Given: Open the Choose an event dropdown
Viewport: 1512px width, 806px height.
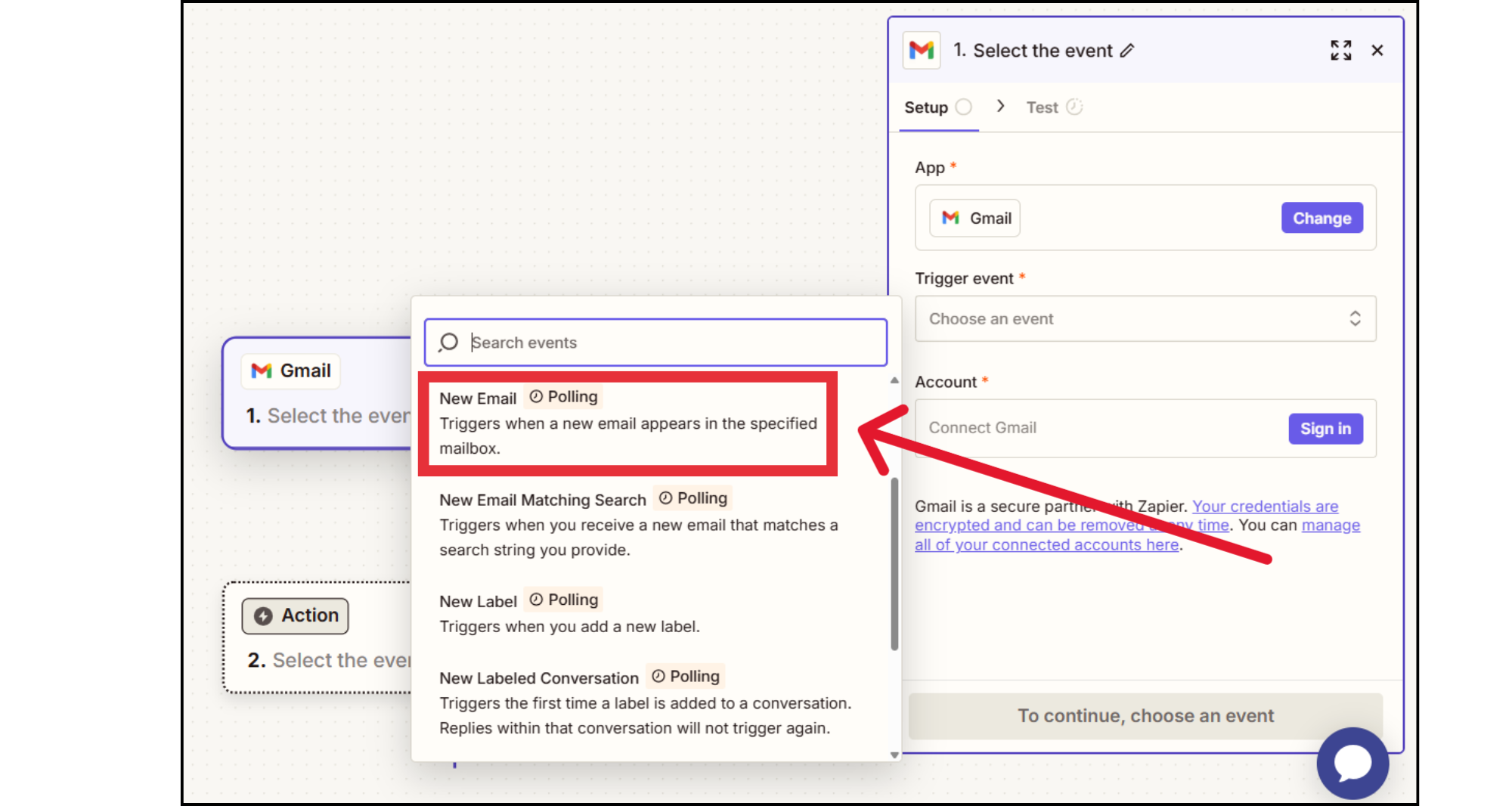Looking at the screenshot, I should point(1145,319).
